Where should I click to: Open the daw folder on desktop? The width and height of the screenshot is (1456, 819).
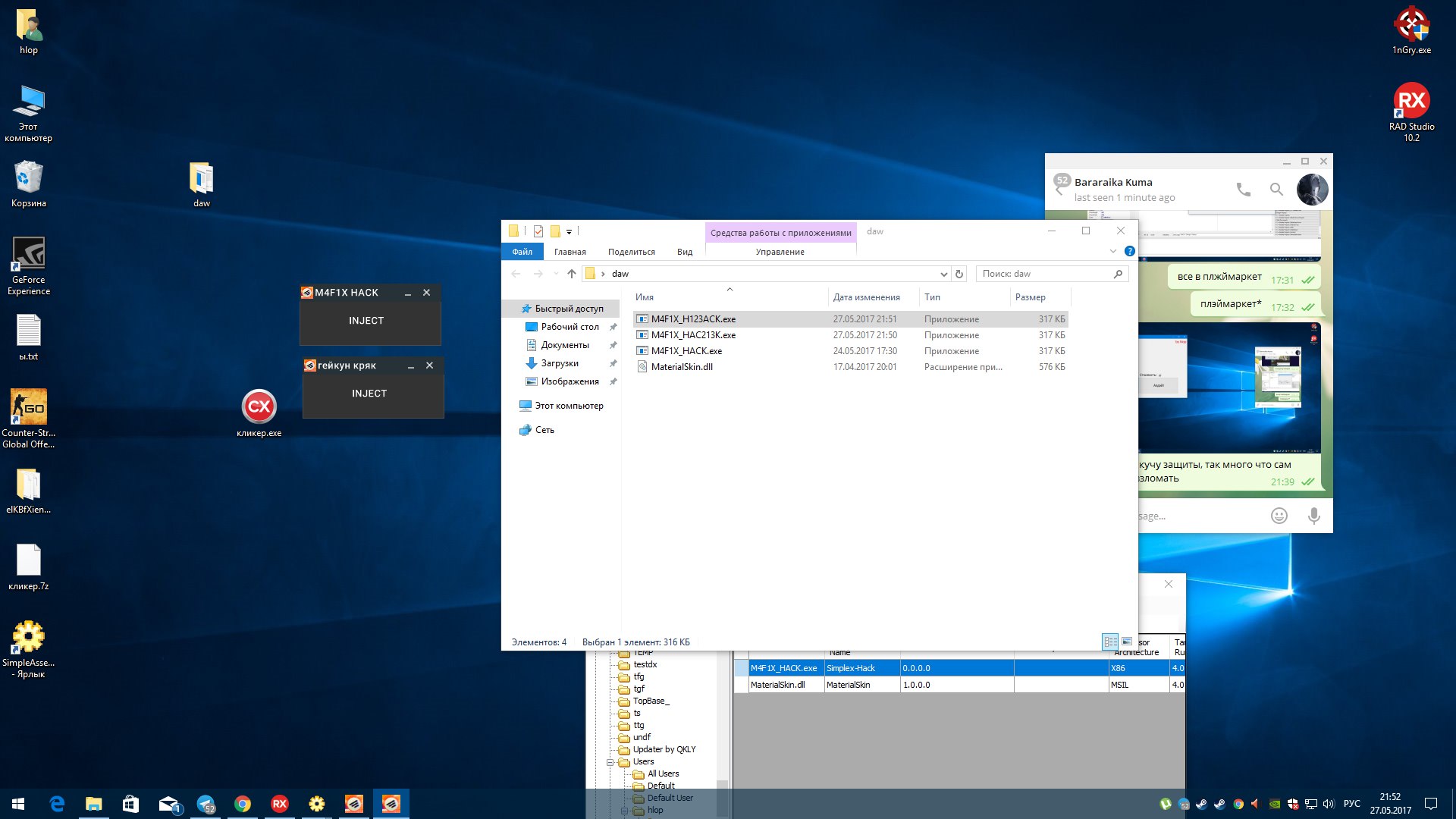[202, 184]
